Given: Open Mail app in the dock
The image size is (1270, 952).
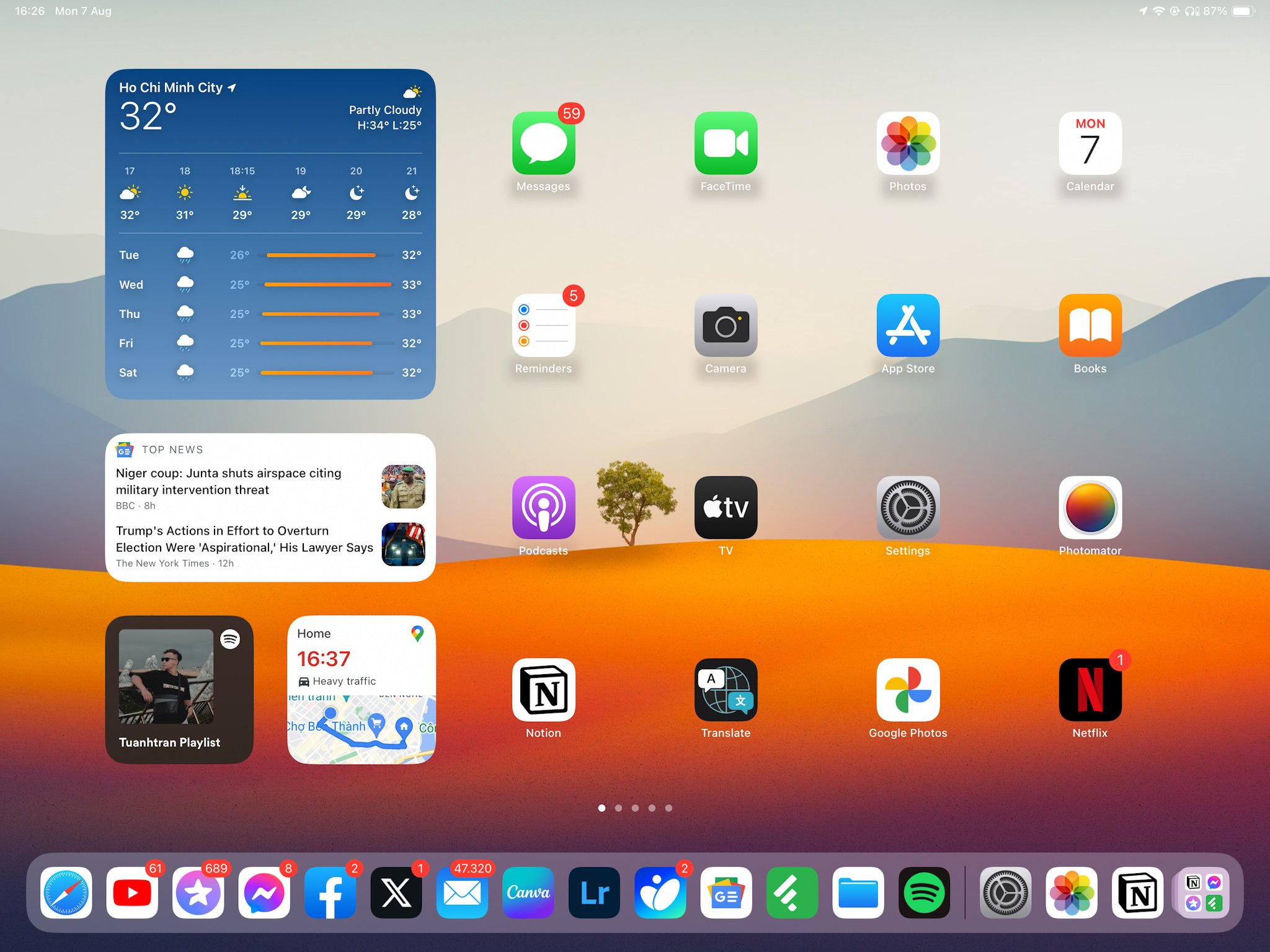Looking at the screenshot, I should pyautogui.click(x=462, y=892).
